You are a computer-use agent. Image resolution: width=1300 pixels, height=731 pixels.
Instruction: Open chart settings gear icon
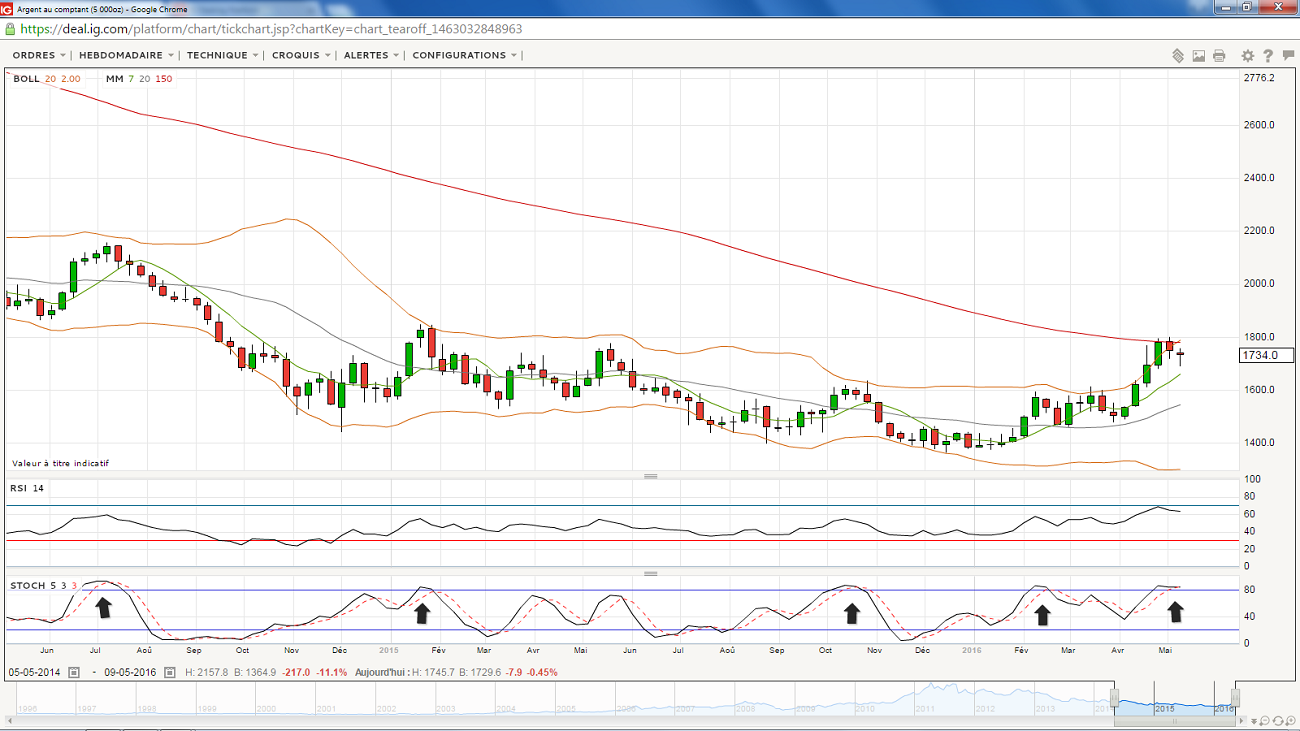(x=1247, y=56)
